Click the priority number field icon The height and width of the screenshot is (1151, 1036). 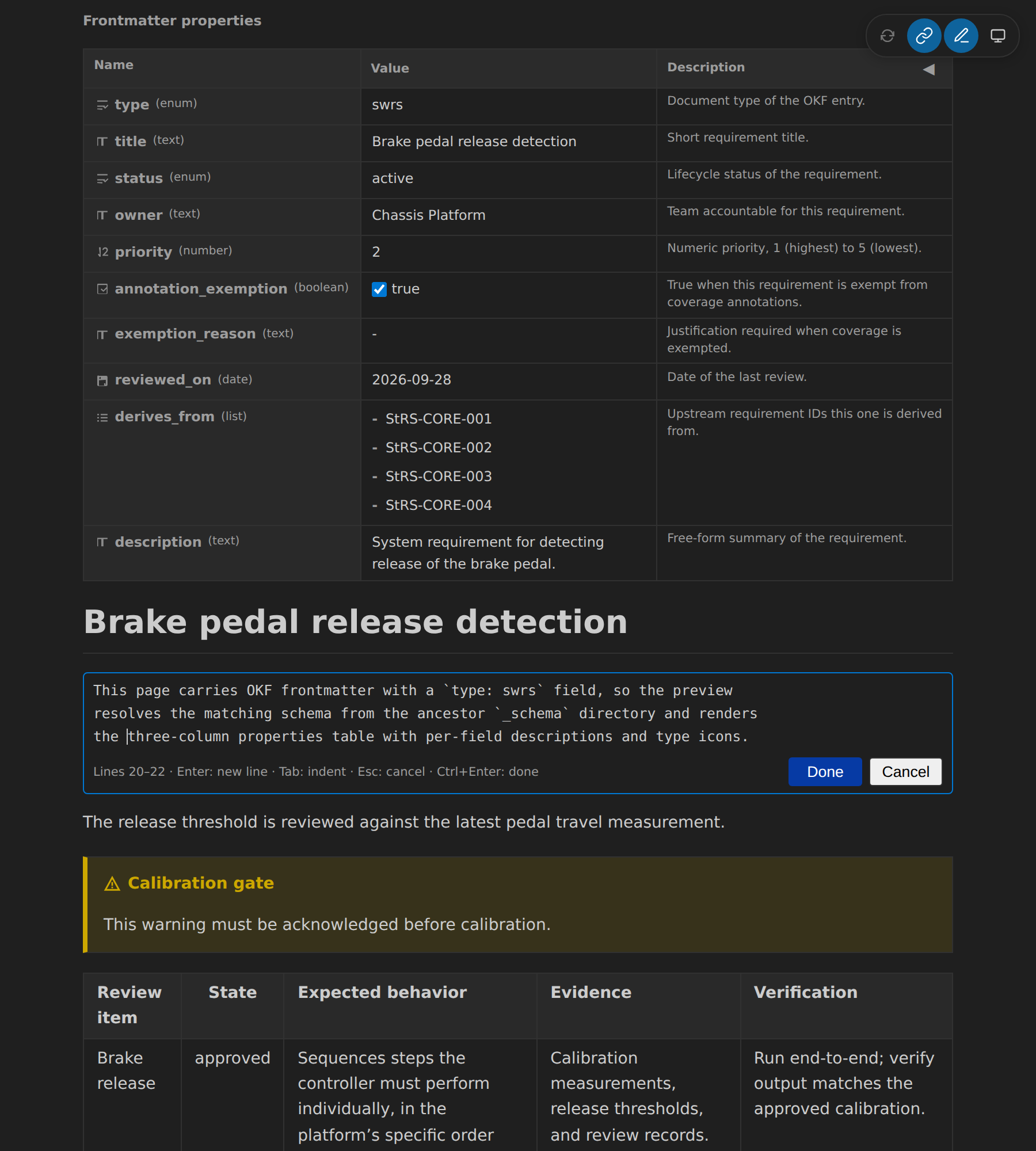[x=102, y=252]
